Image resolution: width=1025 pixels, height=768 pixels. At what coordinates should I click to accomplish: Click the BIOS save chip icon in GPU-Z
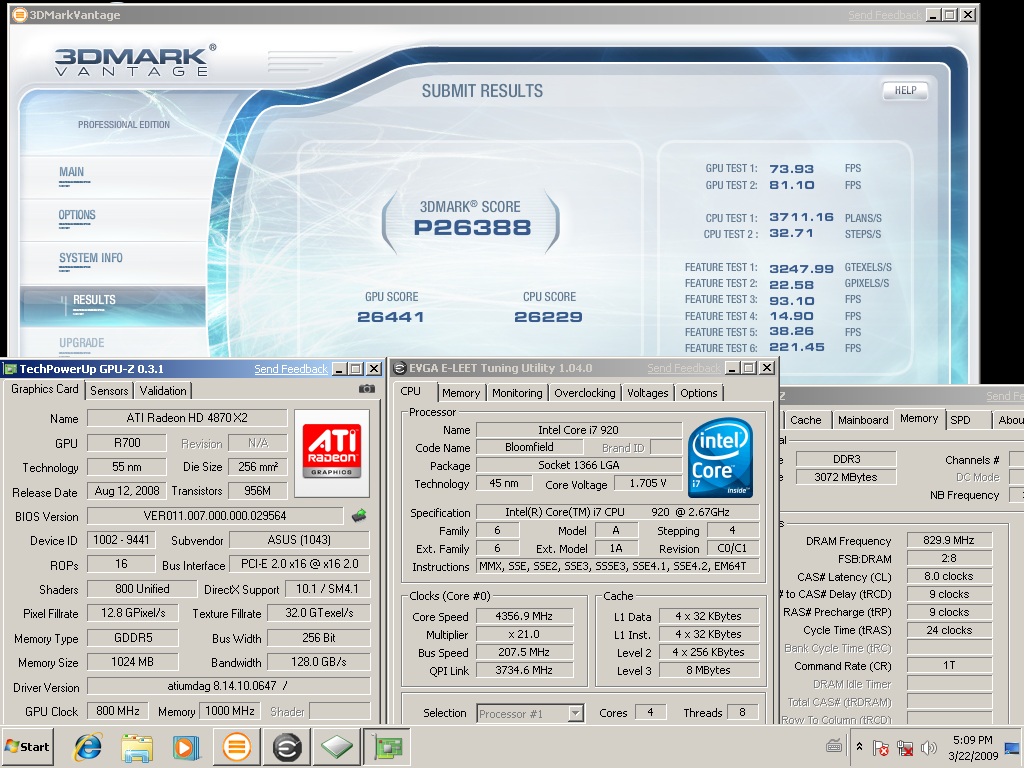point(359,516)
